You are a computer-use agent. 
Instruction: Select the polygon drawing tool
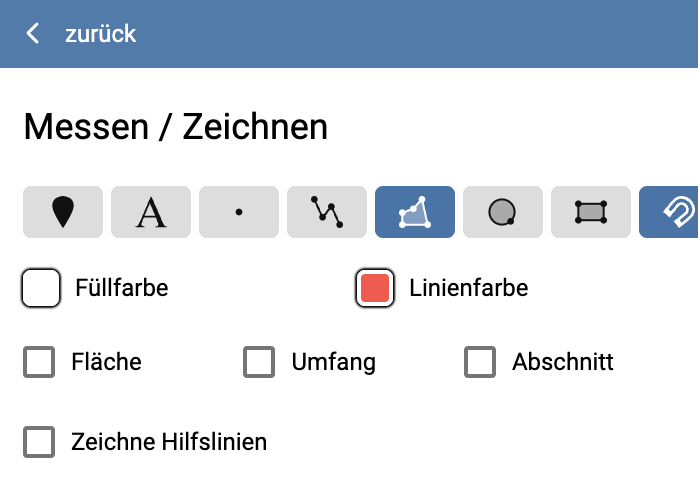(415, 212)
